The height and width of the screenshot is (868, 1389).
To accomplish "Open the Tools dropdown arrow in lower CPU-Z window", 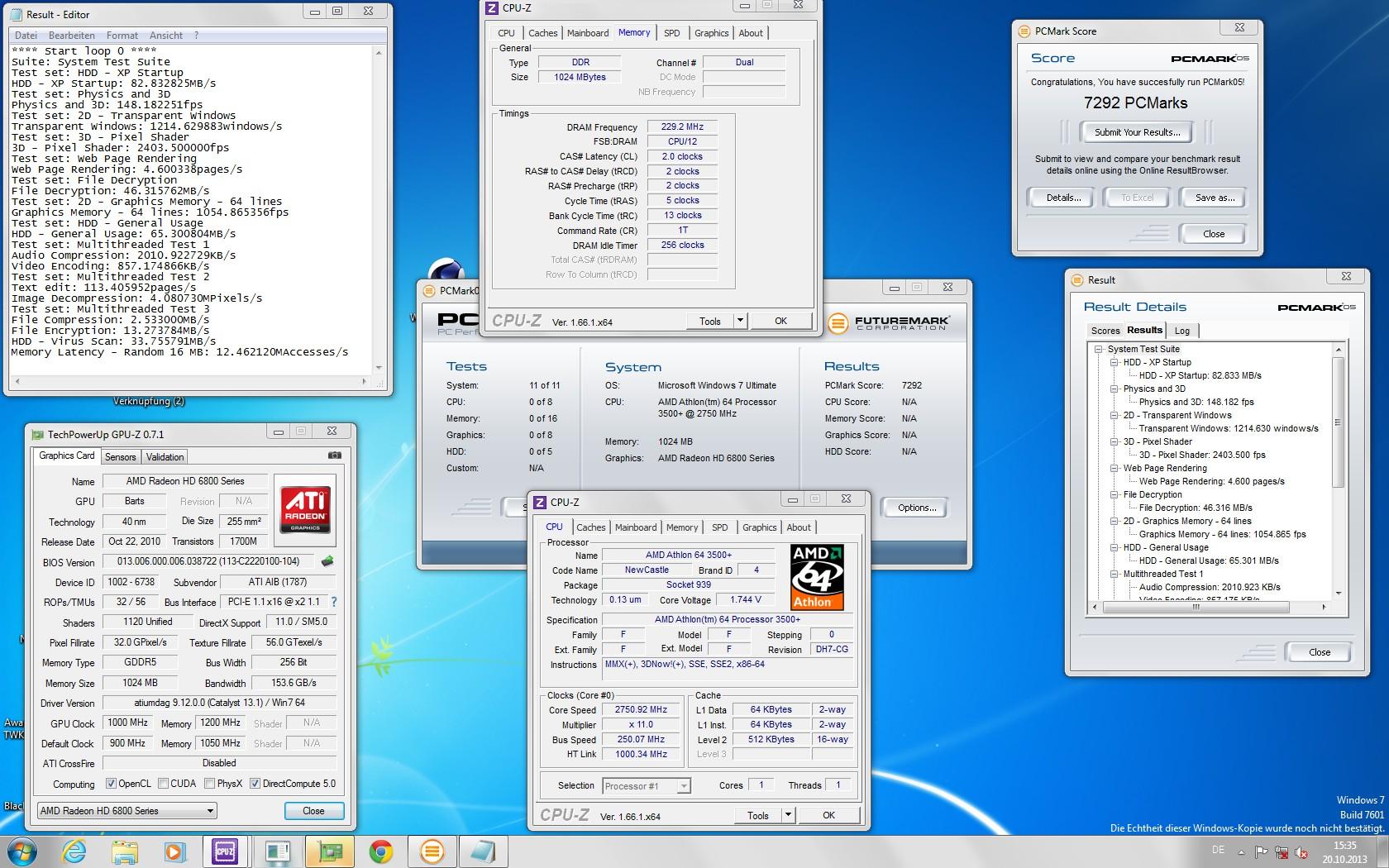I will click(788, 815).
